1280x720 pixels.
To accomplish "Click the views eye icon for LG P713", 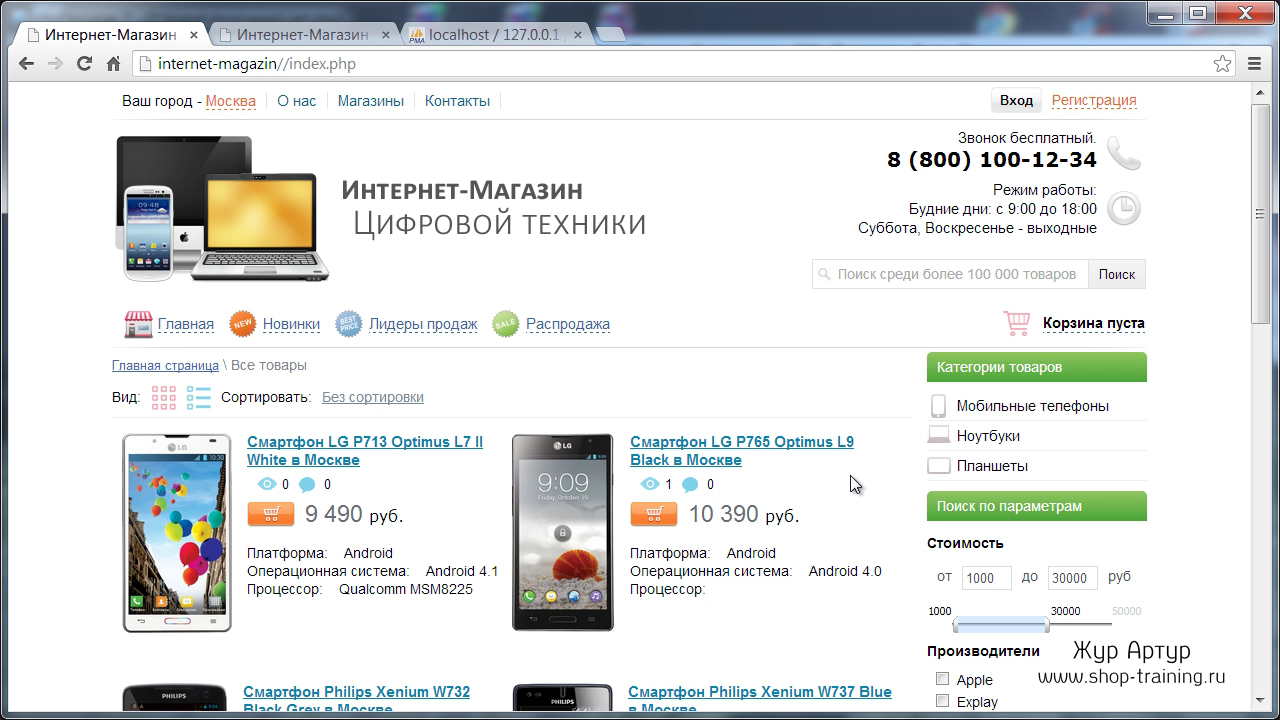I will [x=266, y=484].
